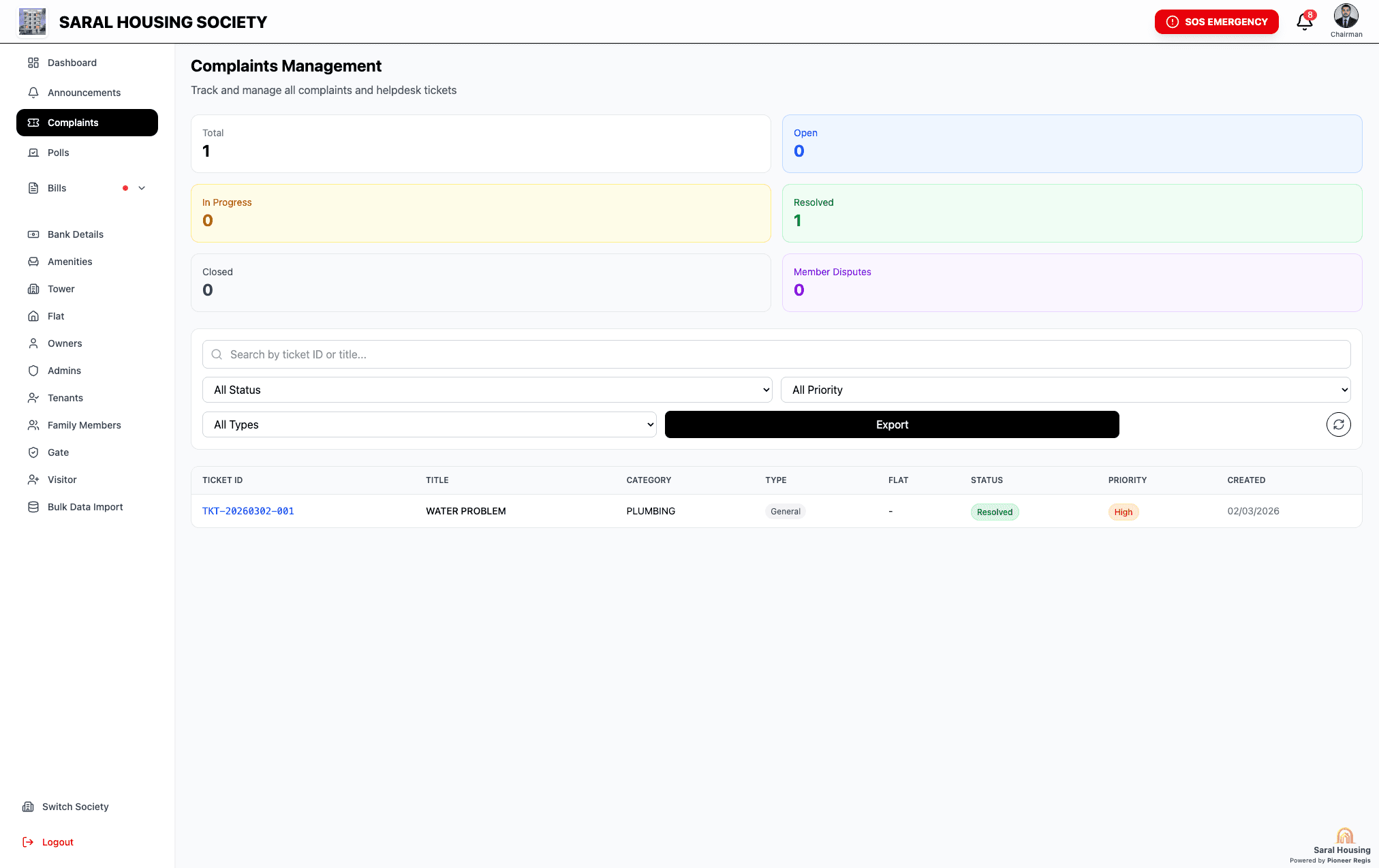Click the Saral Housing building logo
The height and width of the screenshot is (868, 1379).
tap(32, 22)
